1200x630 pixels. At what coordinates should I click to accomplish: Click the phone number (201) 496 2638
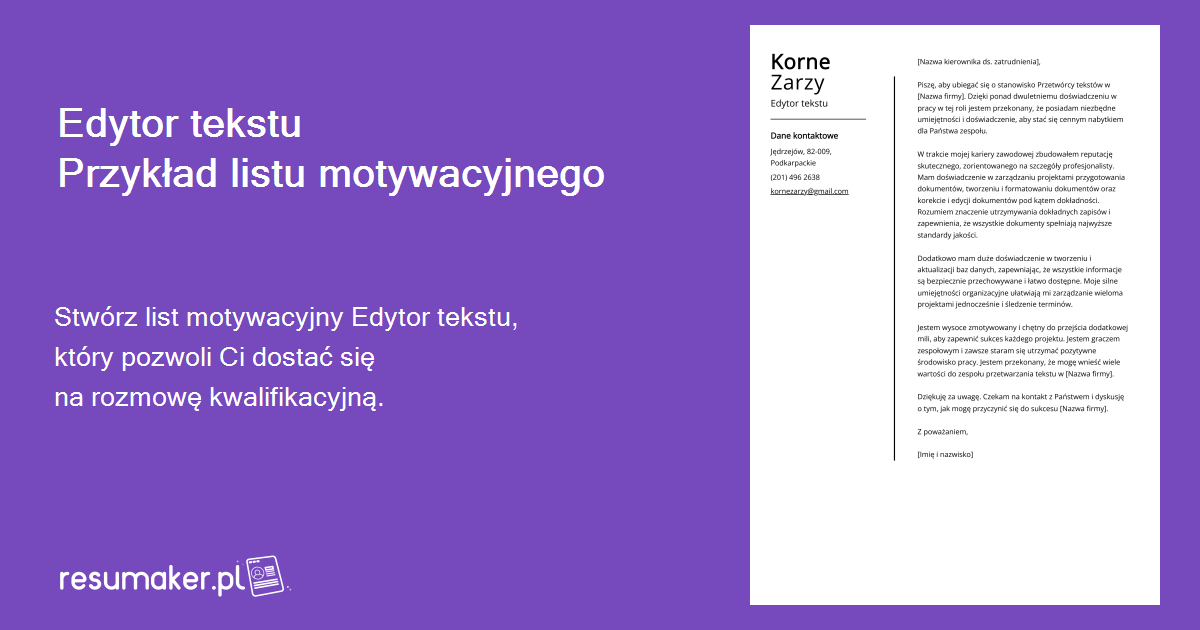794,176
